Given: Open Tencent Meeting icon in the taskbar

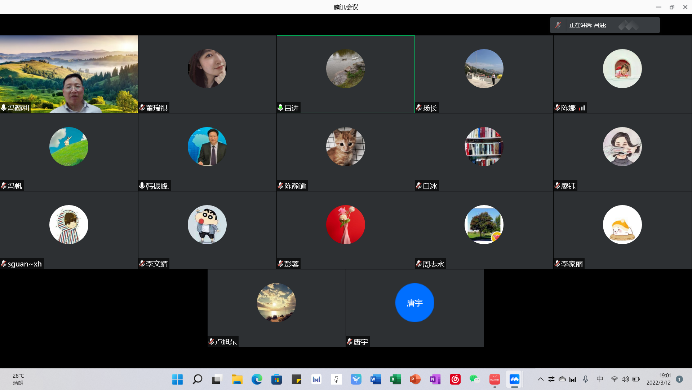Looking at the screenshot, I should [514, 379].
